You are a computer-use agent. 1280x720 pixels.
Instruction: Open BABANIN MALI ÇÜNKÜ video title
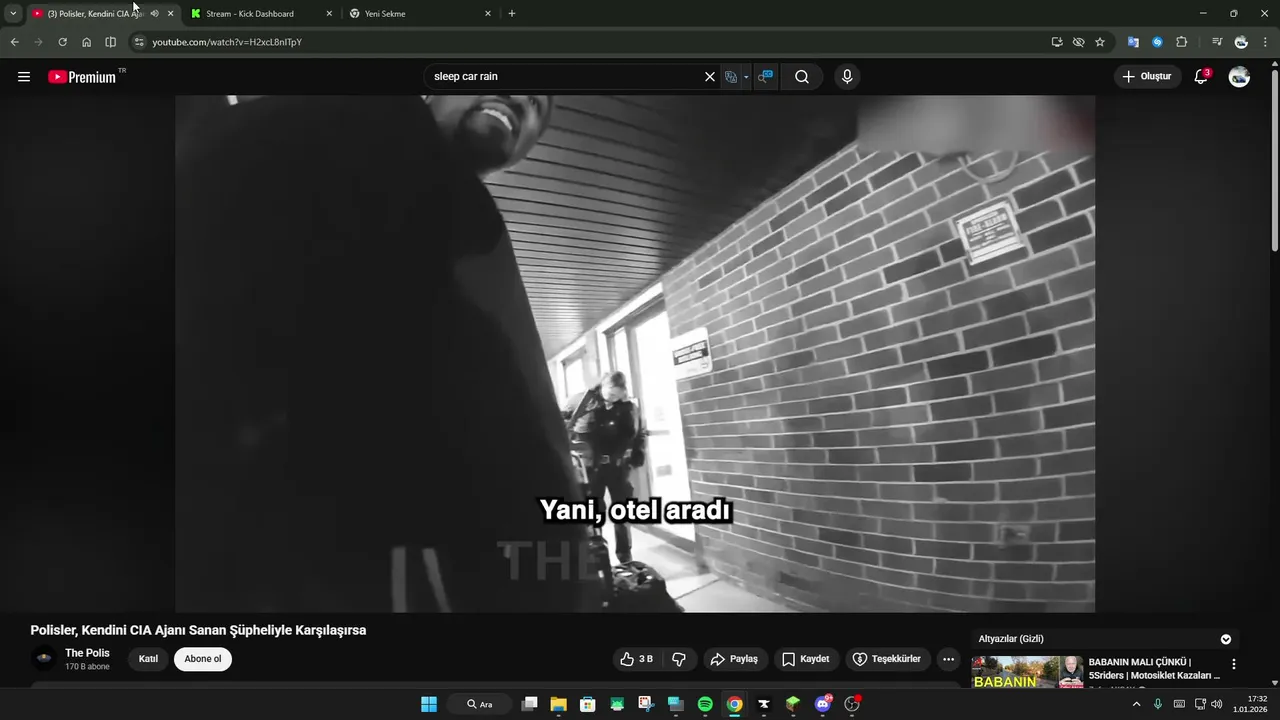(x=1154, y=669)
